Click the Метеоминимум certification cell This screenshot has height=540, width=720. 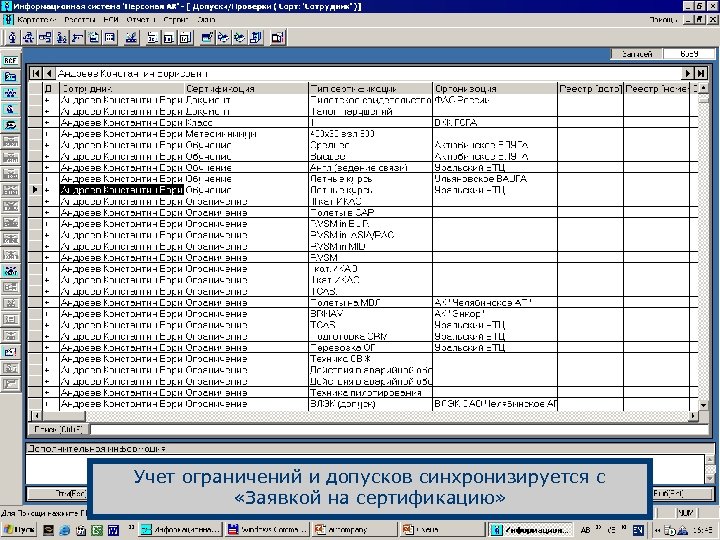tap(247, 134)
